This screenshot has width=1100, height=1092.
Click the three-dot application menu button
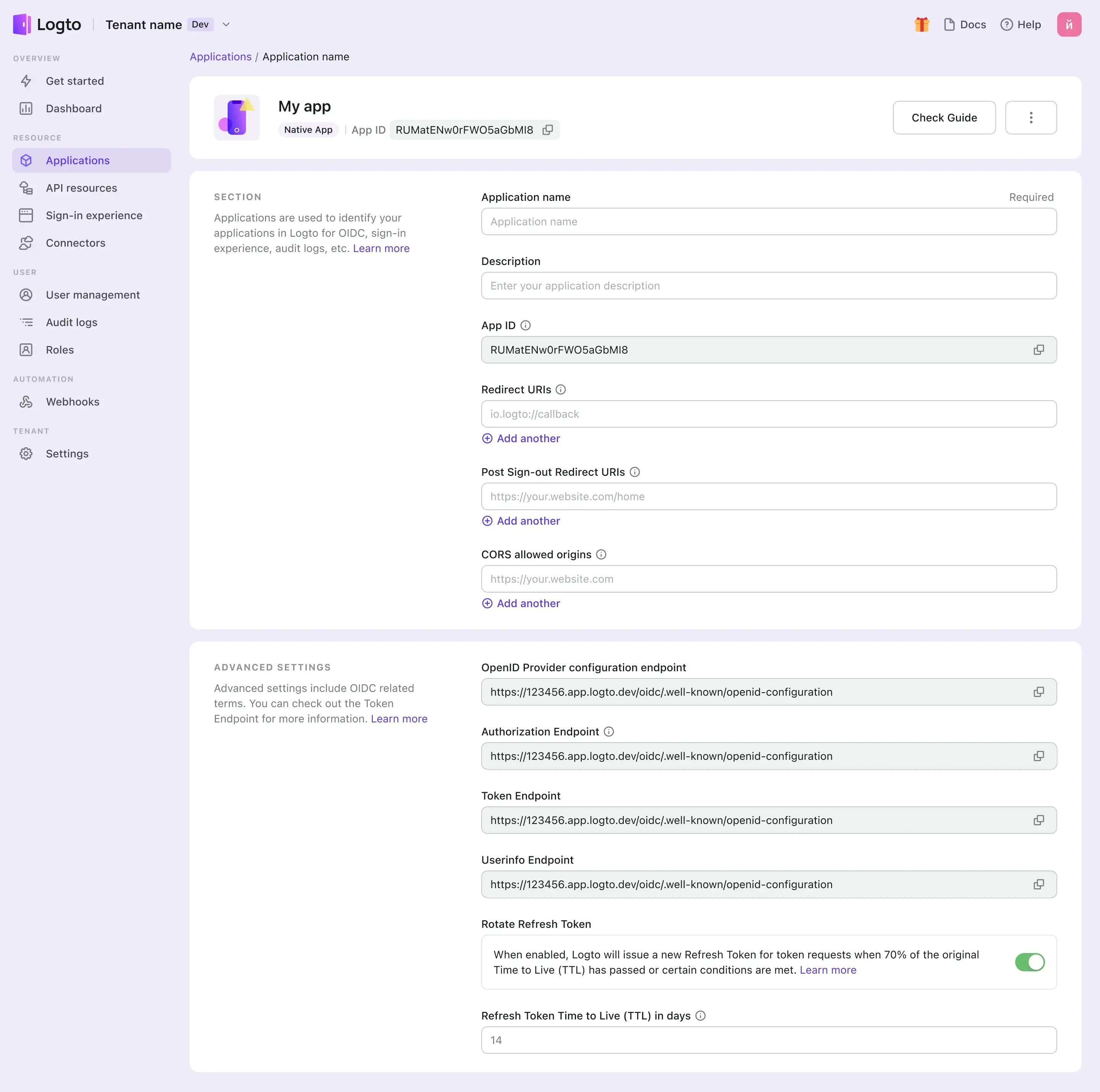pyautogui.click(x=1031, y=117)
